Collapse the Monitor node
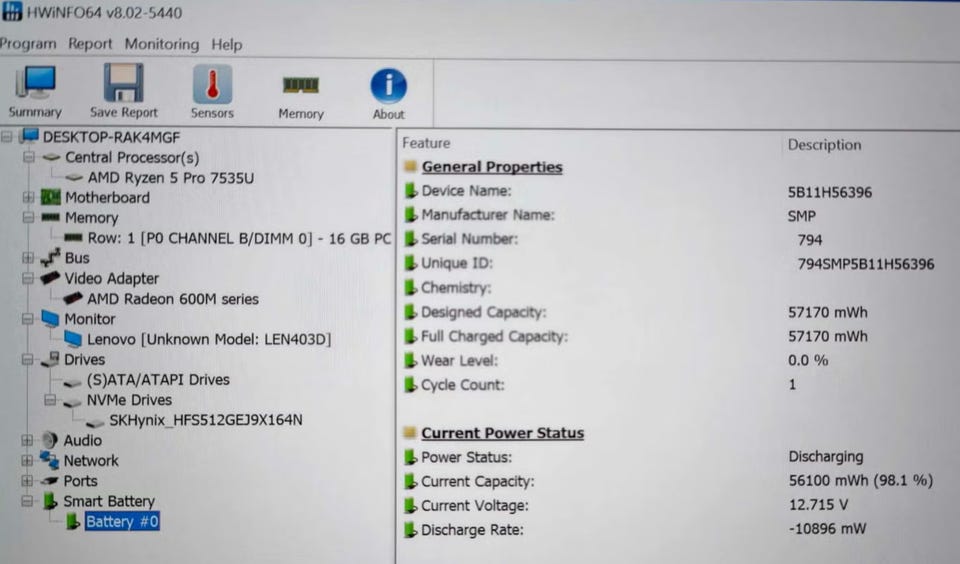This screenshot has height=564, width=960. [x=28, y=318]
